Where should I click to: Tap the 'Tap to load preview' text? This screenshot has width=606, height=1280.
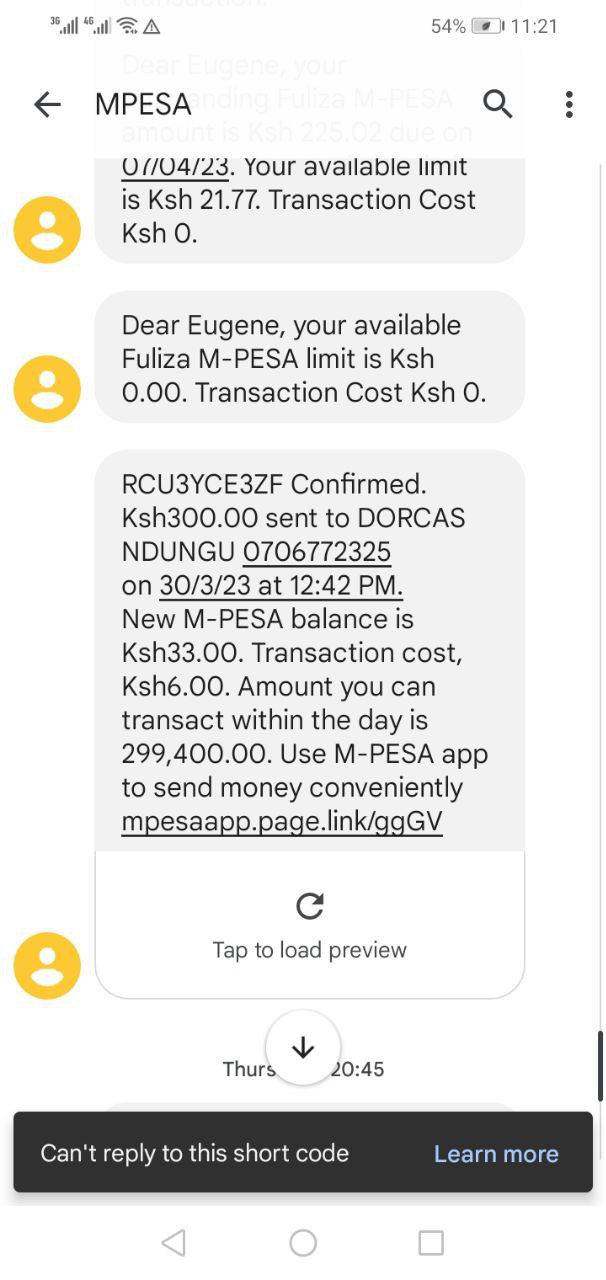point(309,950)
